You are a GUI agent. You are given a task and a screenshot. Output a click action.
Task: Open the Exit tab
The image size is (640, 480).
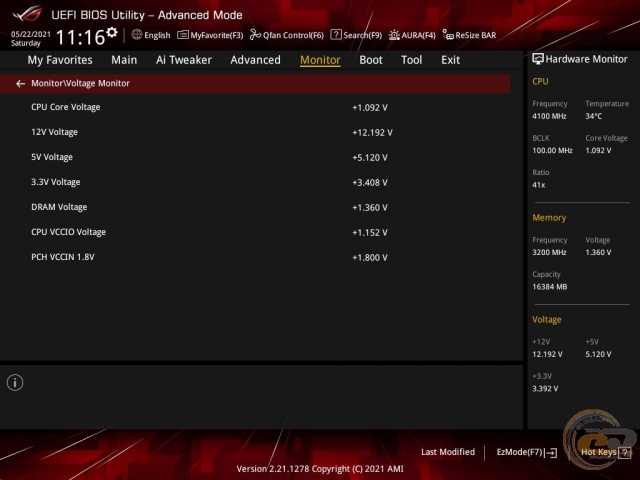pos(450,60)
